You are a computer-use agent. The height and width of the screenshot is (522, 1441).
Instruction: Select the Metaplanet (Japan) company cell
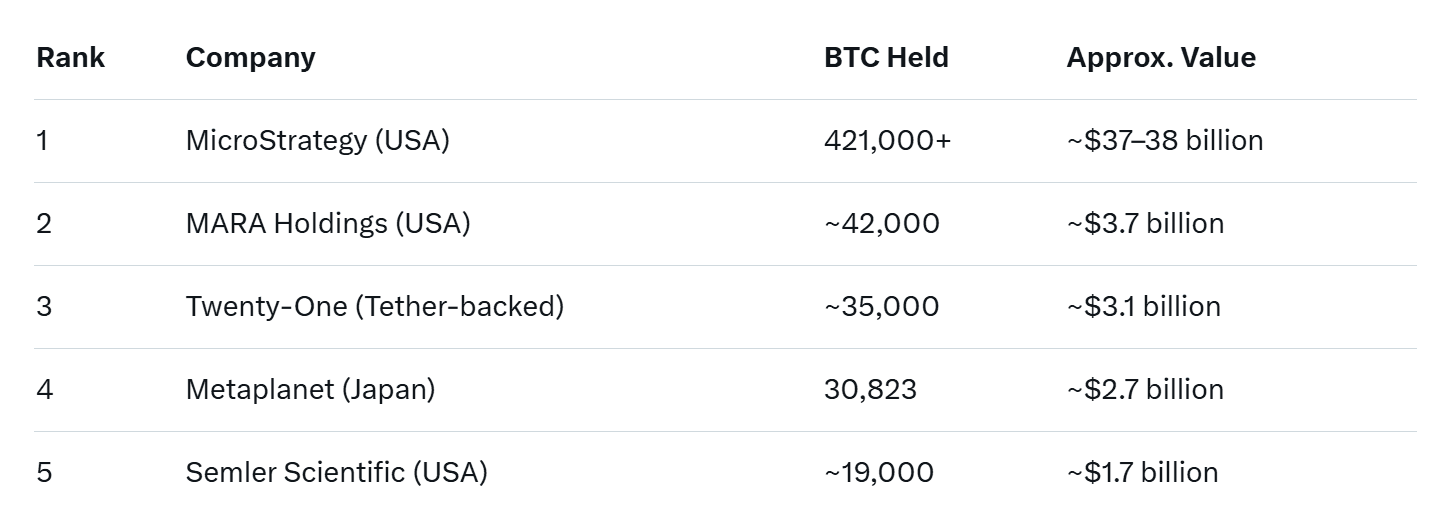[310, 390]
